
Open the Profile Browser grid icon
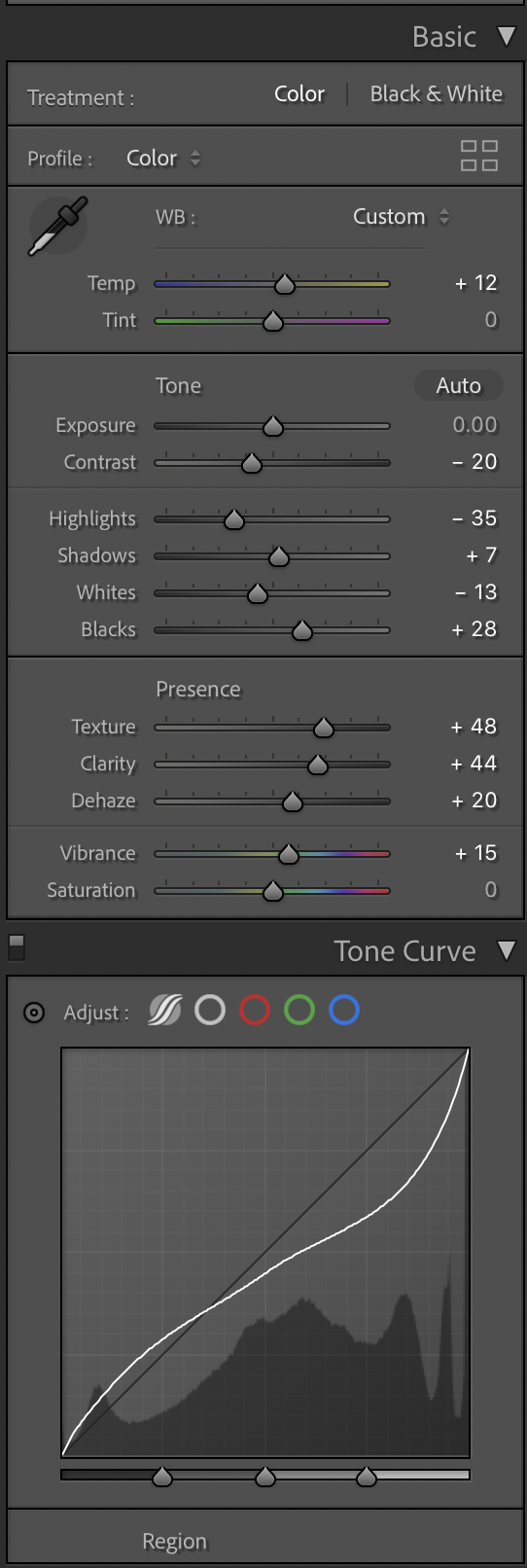479,156
